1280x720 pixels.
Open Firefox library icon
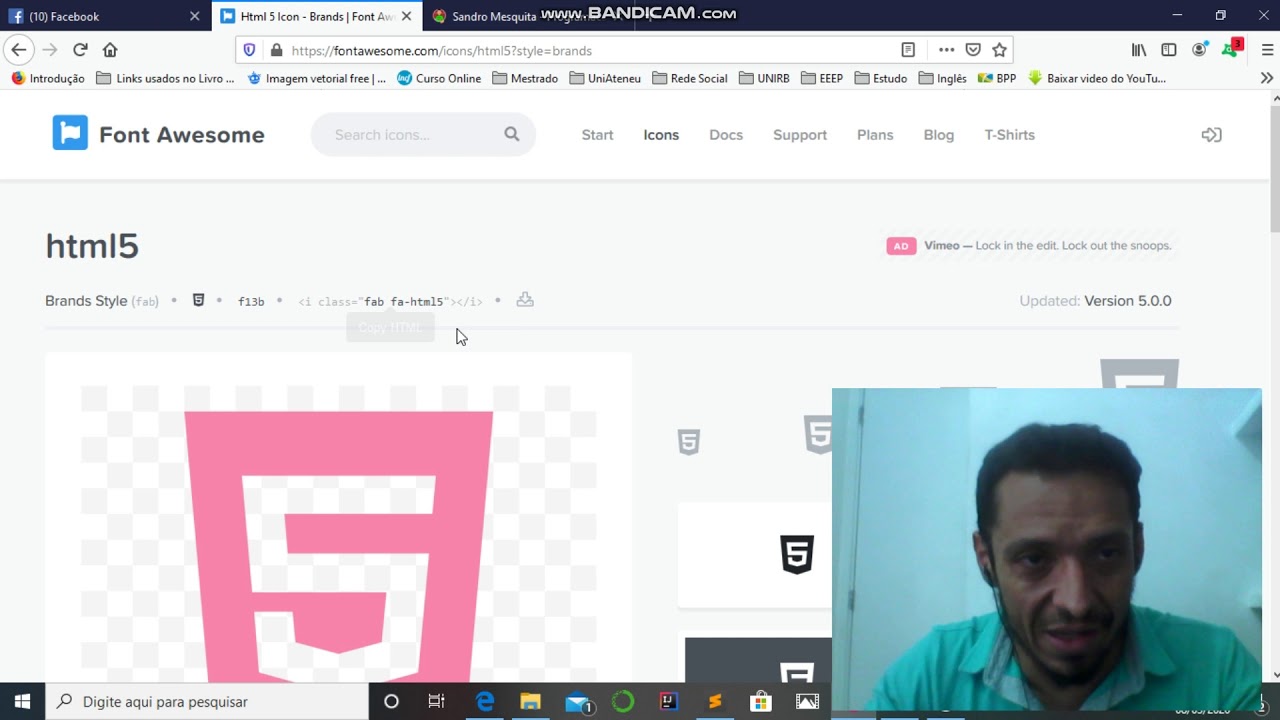pyautogui.click(x=1139, y=50)
